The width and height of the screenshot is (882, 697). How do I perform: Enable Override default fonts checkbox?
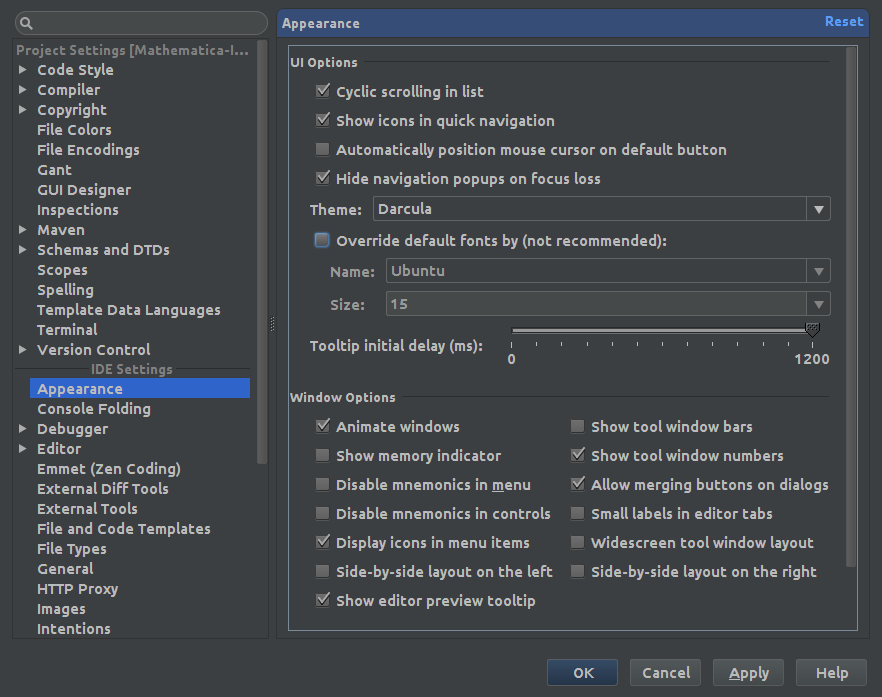point(322,240)
